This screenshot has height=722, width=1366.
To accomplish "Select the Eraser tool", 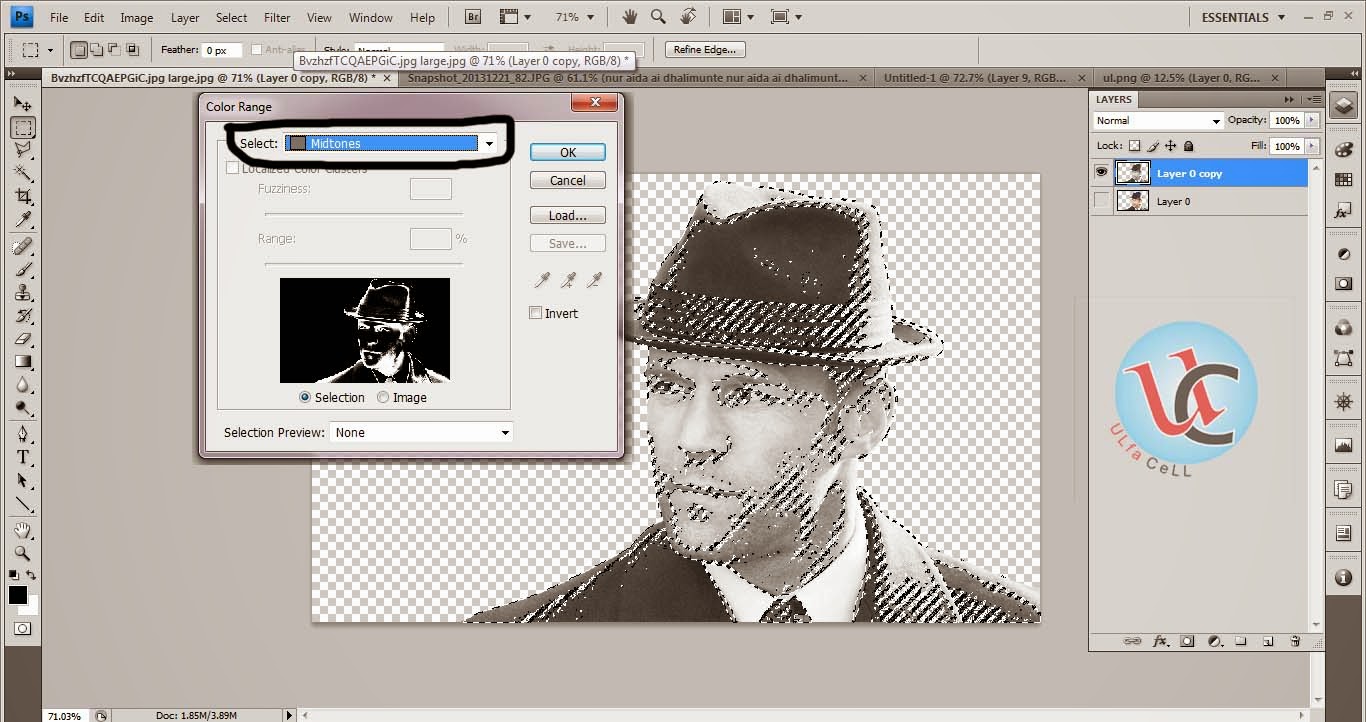I will pos(22,338).
